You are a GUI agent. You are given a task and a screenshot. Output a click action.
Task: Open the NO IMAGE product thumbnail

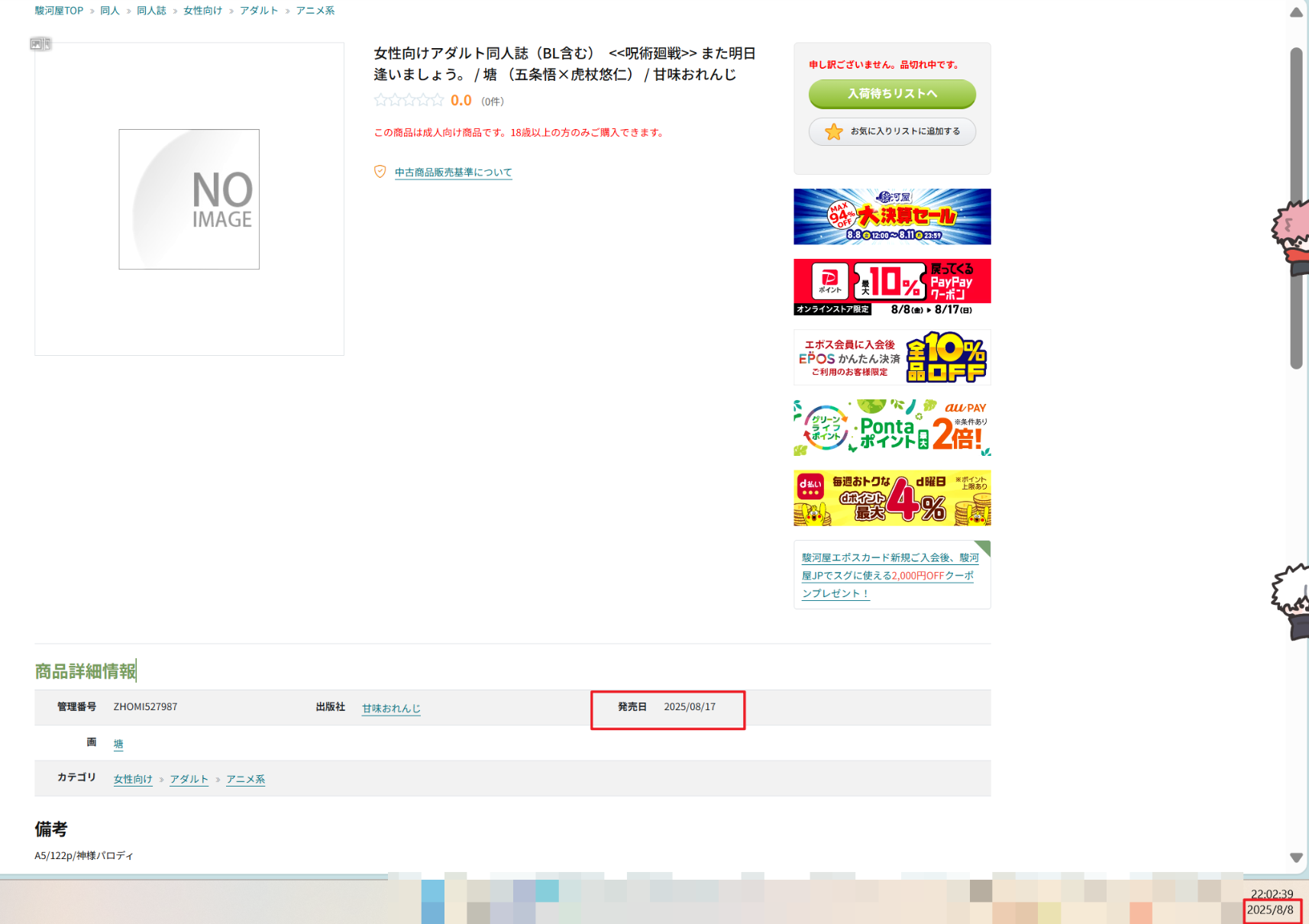[189, 199]
